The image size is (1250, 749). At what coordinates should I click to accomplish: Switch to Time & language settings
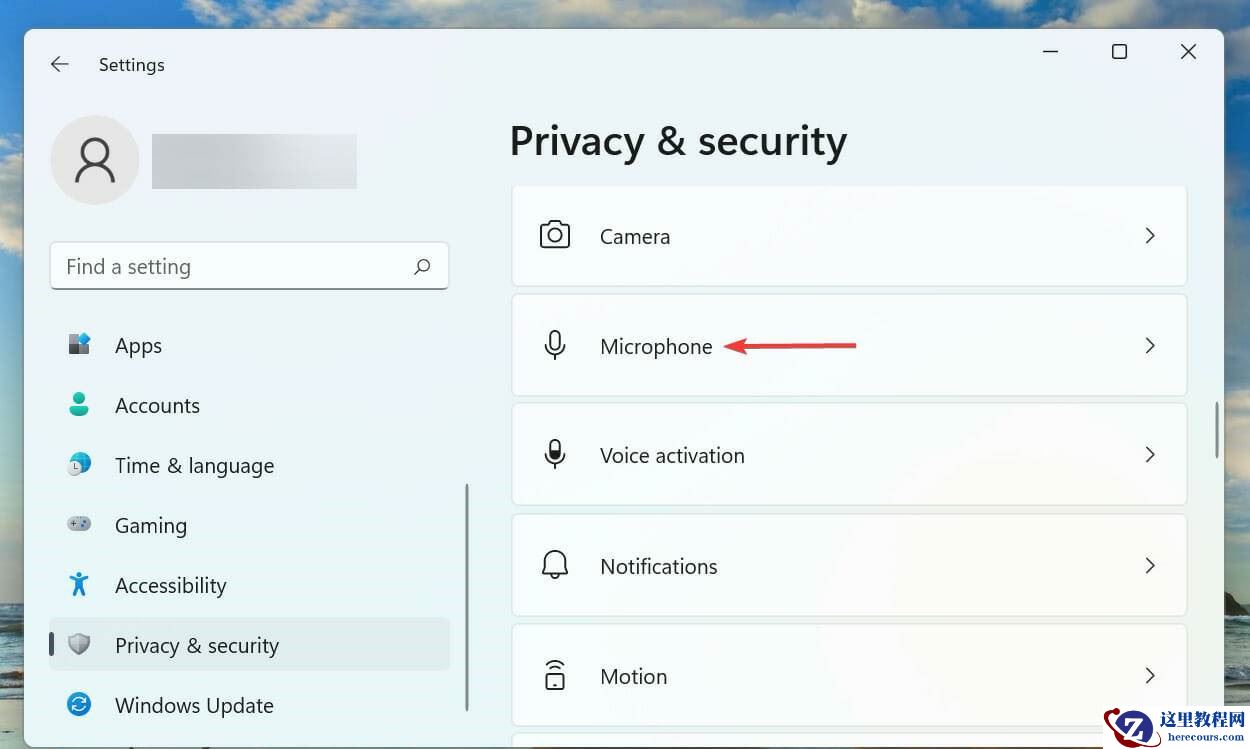tap(194, 466)
